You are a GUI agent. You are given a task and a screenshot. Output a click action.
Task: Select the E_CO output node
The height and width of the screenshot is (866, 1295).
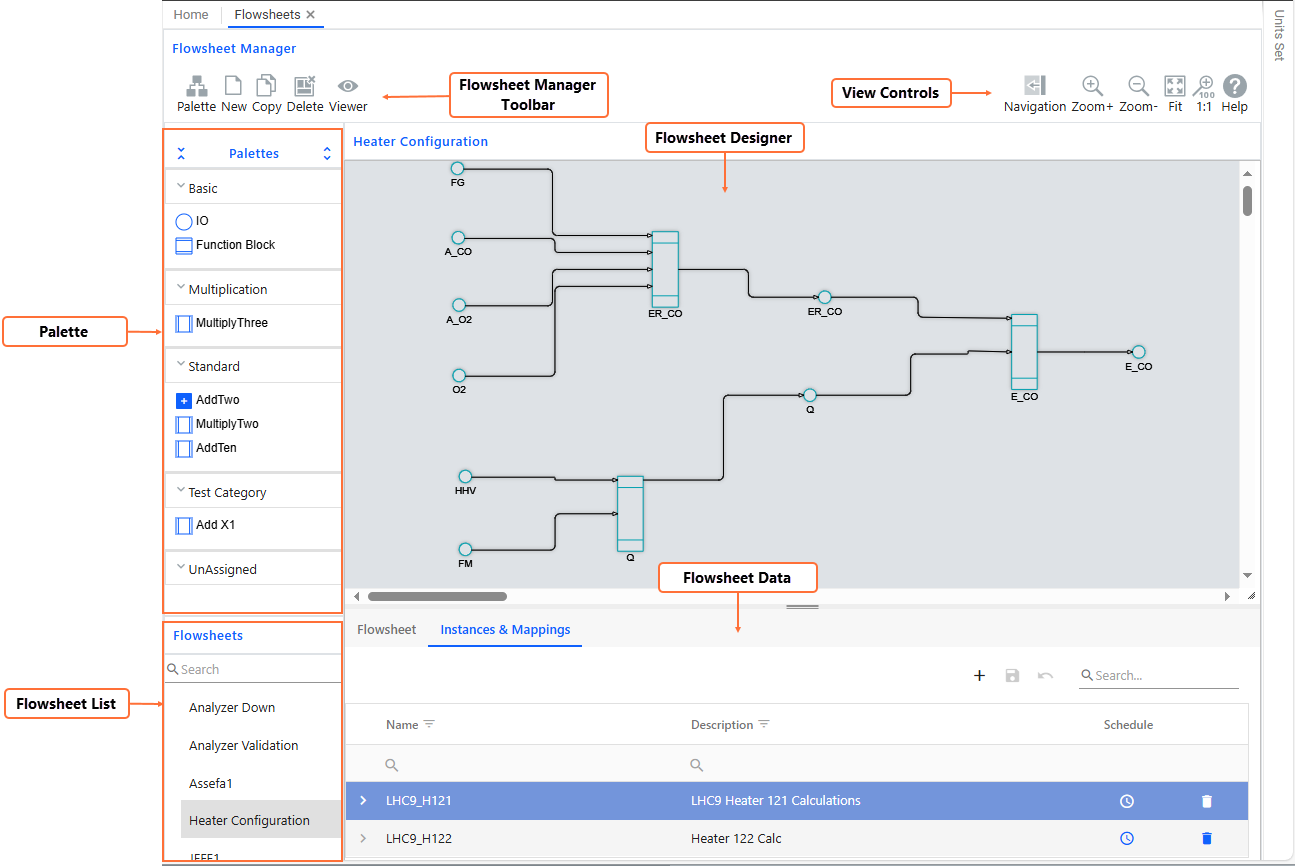(1138, 352)
